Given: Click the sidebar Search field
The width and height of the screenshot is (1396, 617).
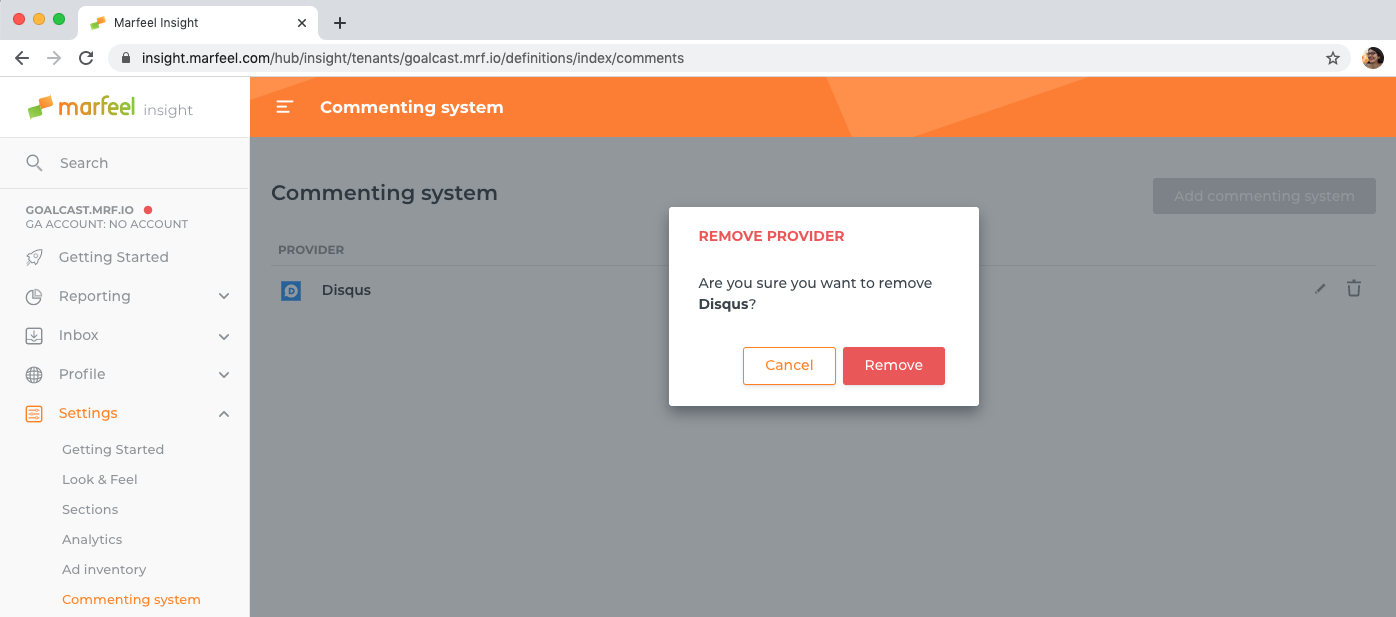Looking at the screenshot, I should pos(125,163).
